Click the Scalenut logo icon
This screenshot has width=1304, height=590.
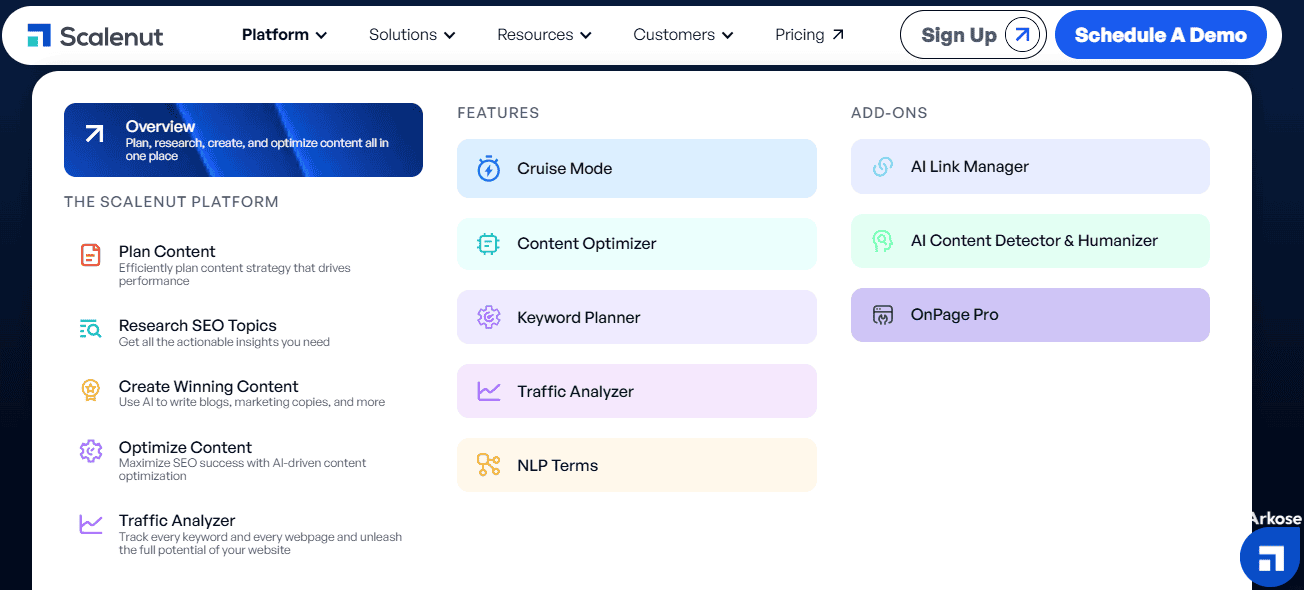[39, 35]
